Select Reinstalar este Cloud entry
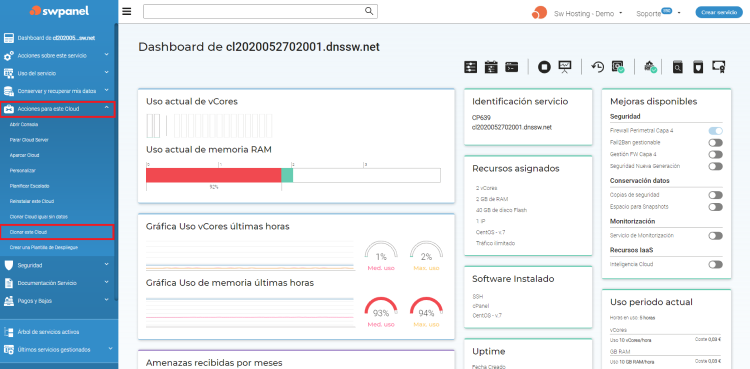750x369 pixels. pos(32,201)
